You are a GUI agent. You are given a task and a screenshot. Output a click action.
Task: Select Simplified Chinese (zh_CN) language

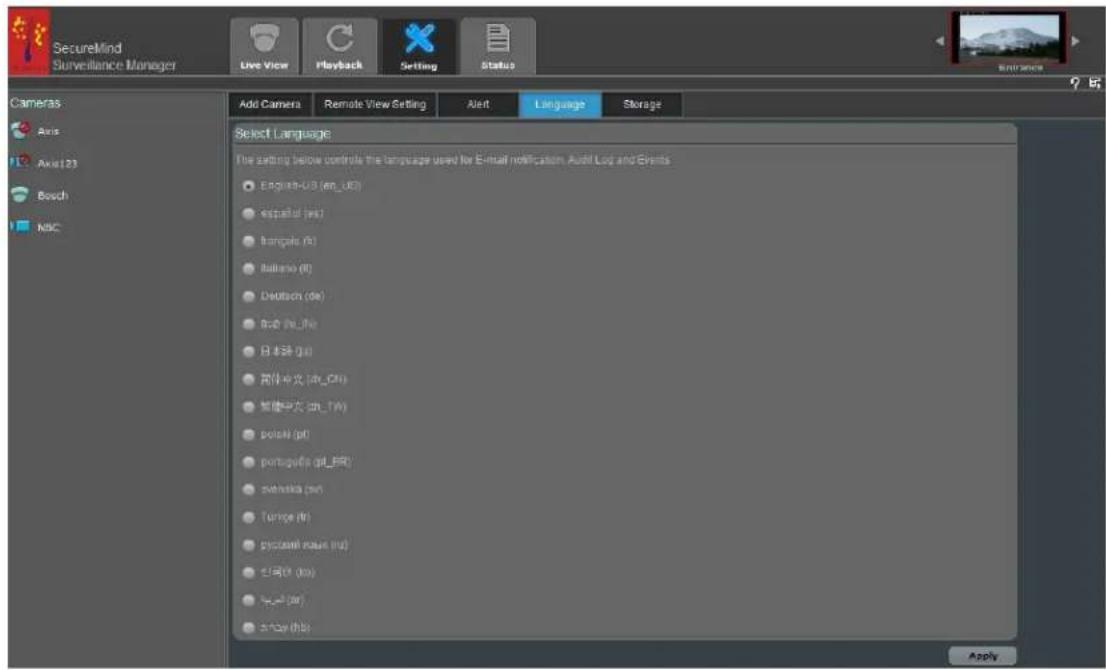click(248, 379)
